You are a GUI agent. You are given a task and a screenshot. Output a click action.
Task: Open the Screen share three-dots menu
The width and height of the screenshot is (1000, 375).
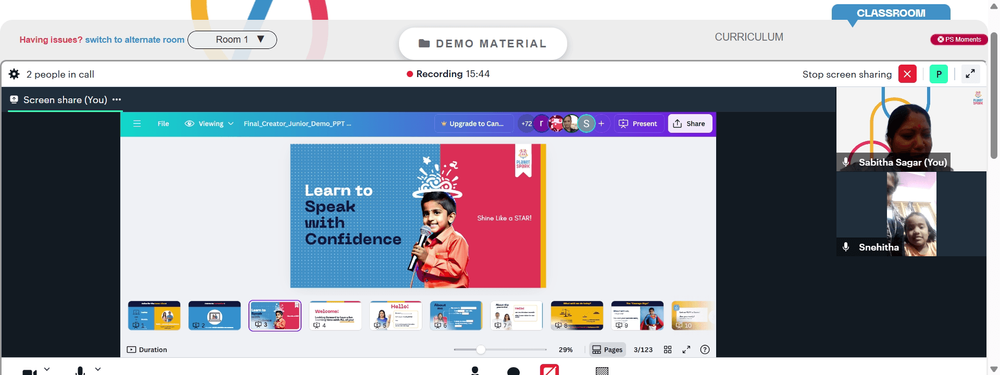tap(117, 100)
